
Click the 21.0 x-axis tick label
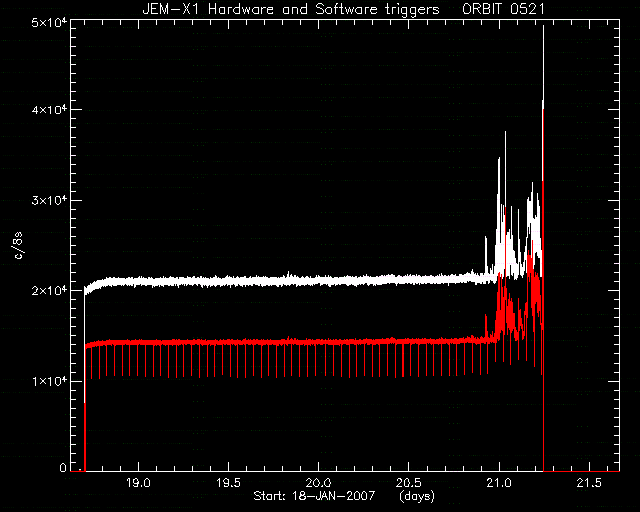499,483
